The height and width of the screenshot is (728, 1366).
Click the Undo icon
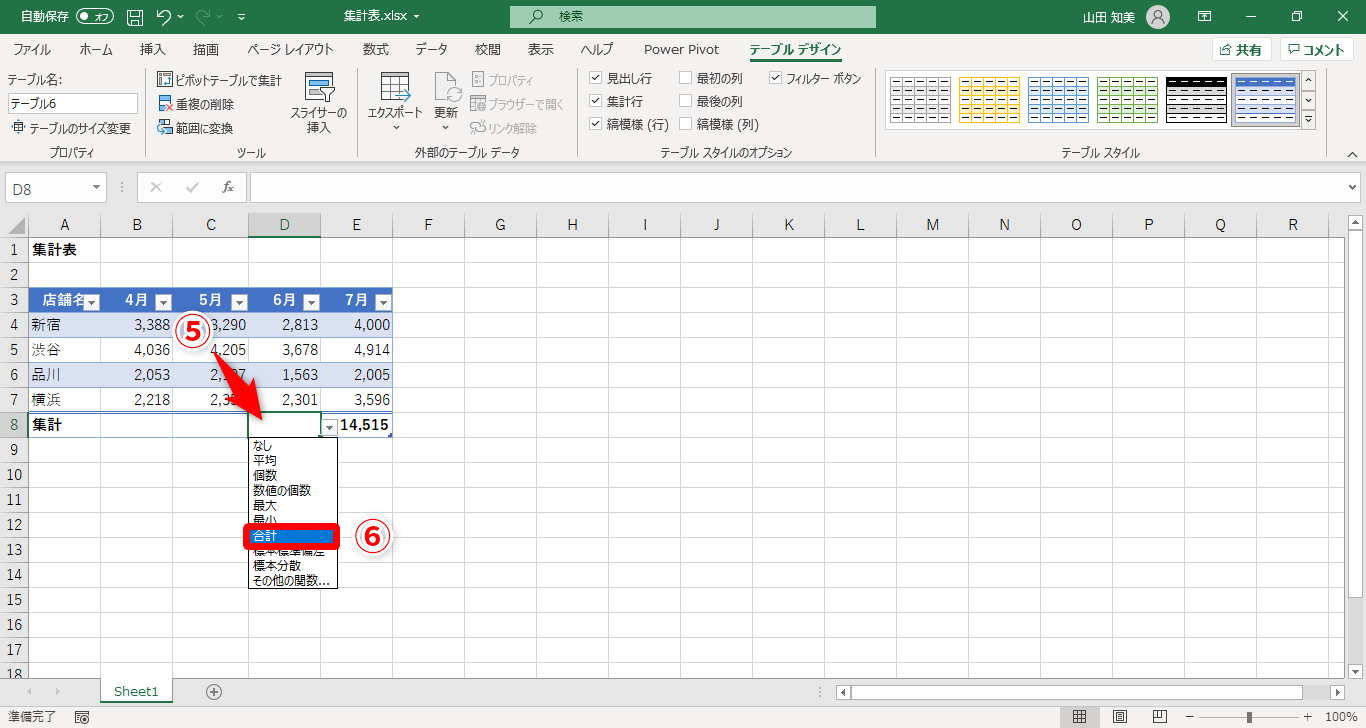point(164,17)
